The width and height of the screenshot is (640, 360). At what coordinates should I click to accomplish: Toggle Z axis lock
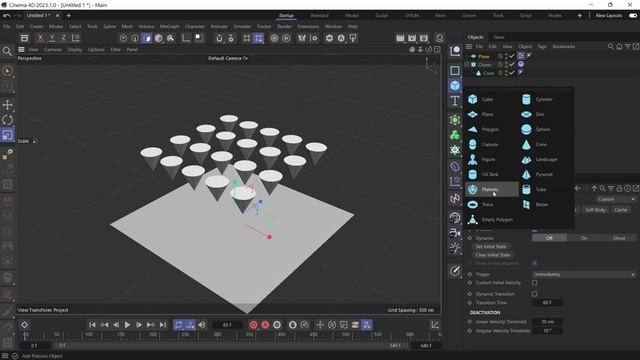(x=64, y=38)
